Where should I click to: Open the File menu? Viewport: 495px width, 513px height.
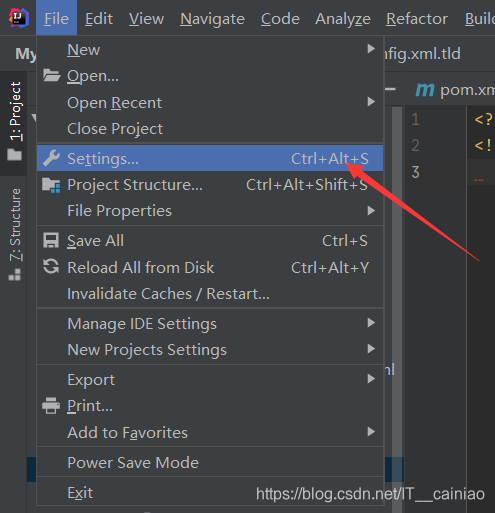tap(56, 18)
